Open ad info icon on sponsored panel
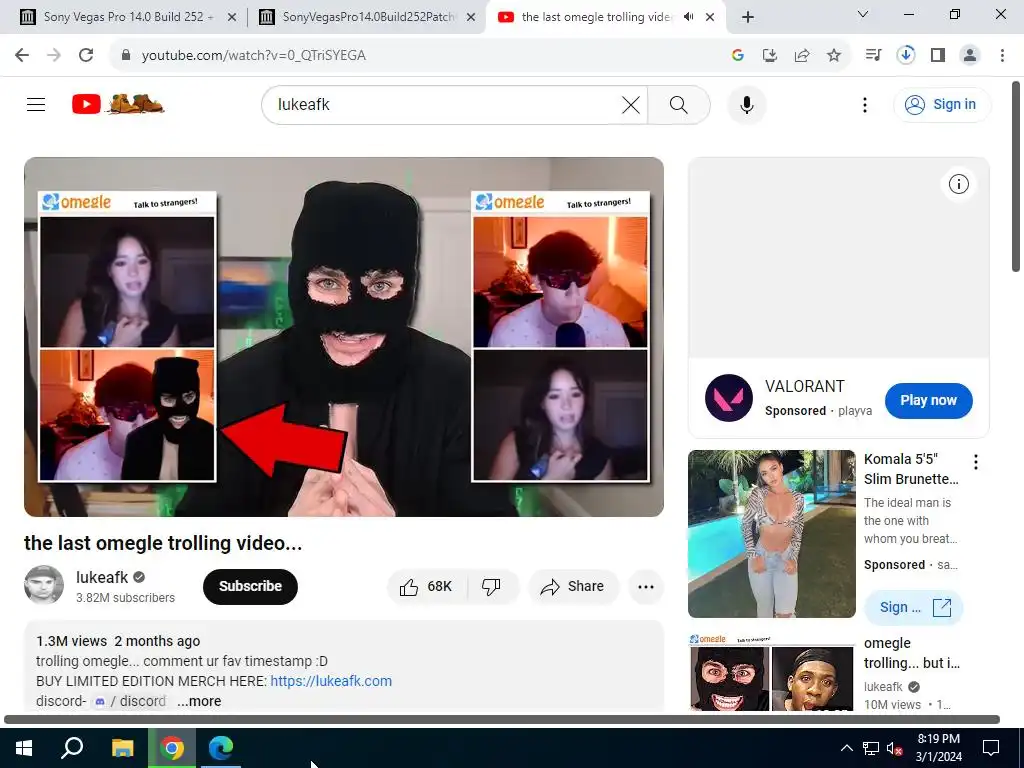The image size is (1024, 768). point(958,185)
